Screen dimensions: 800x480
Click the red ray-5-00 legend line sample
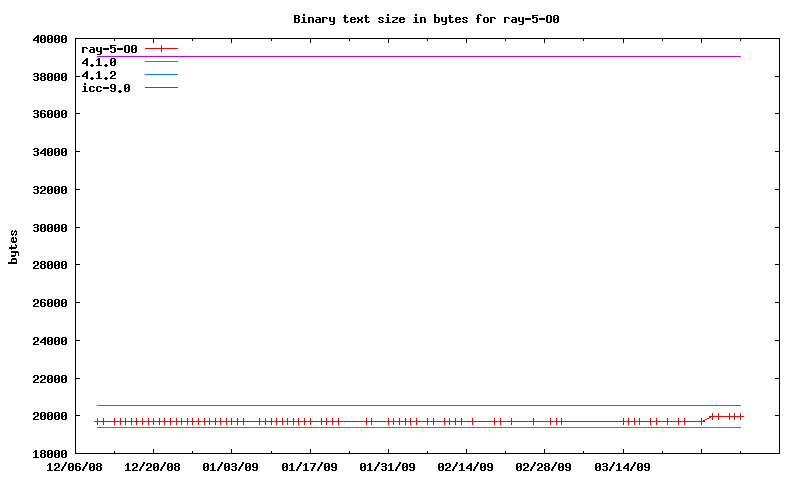click(161, 48)
